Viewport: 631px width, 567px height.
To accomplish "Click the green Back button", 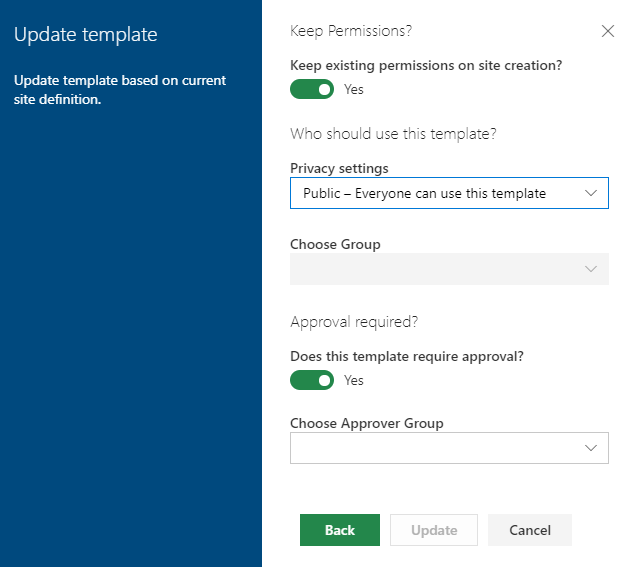I will [340, 530].
